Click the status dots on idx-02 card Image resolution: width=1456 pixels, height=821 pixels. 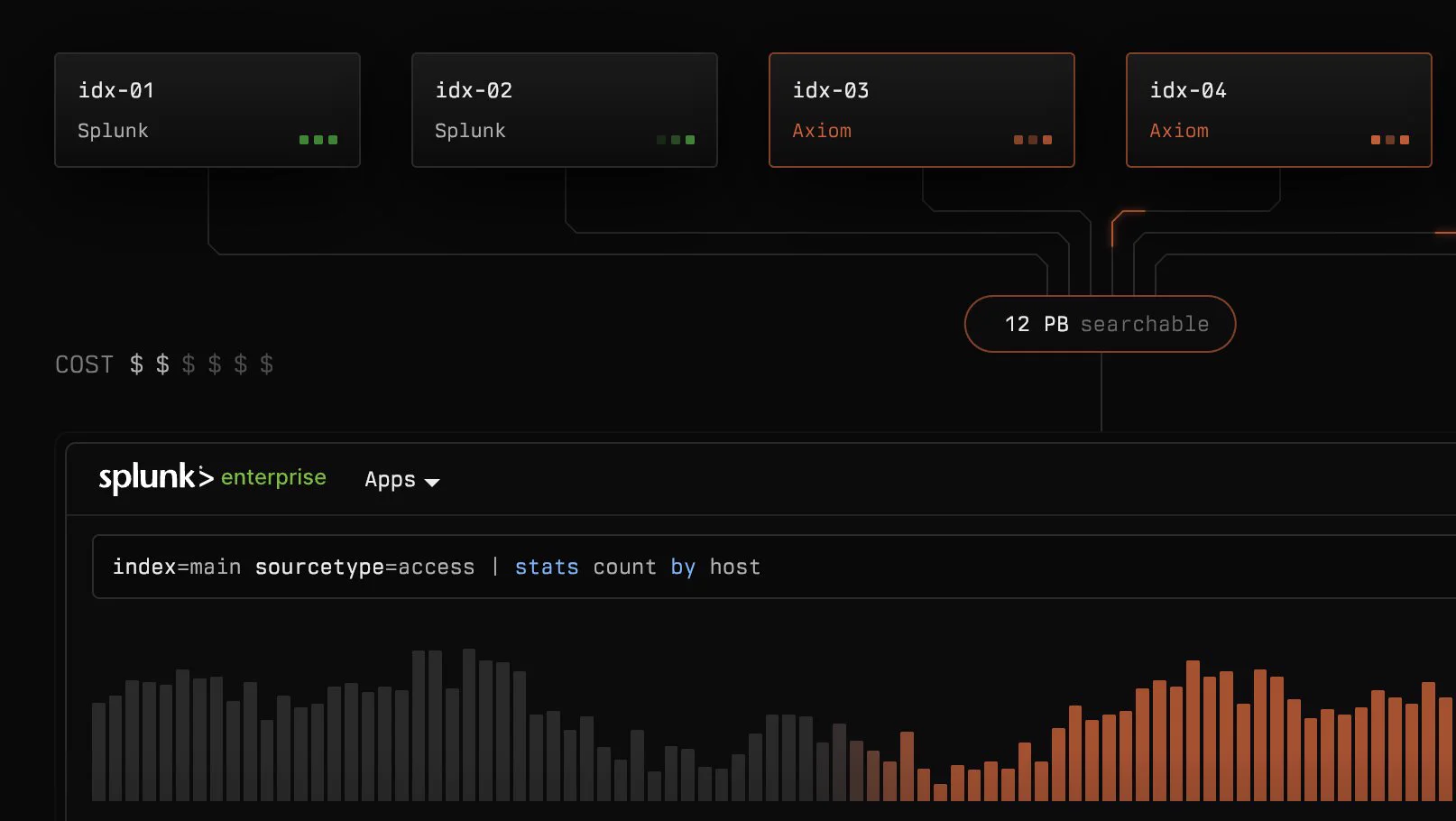point(676,140)
